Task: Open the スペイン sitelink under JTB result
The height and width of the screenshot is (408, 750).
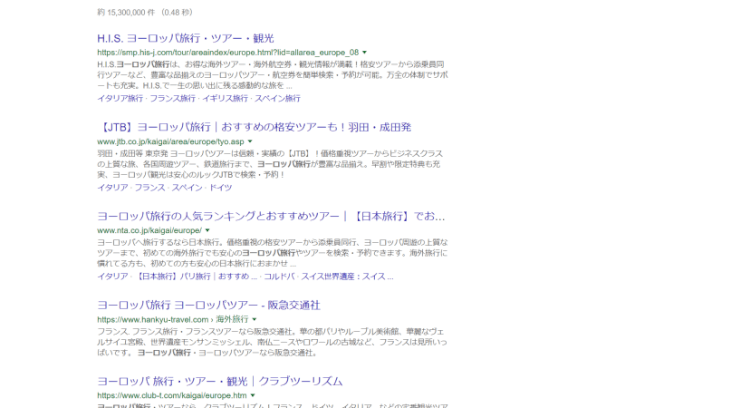Action: pos(187,187)
